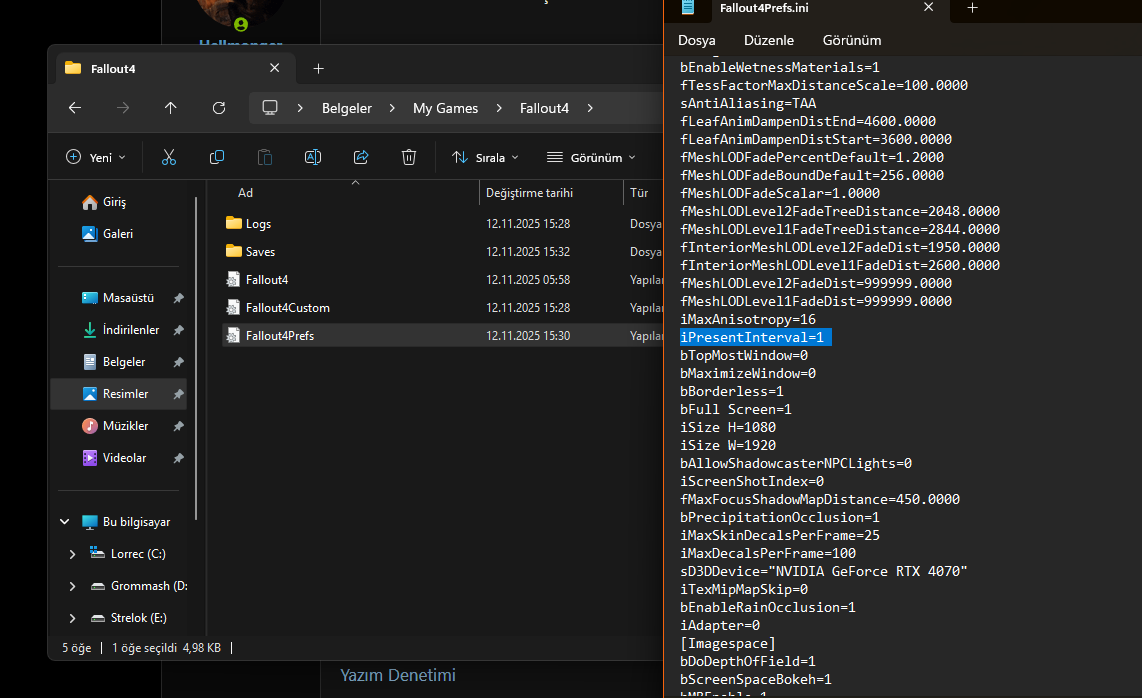Open the Dosya menu in Notepad

pos(696,41)
